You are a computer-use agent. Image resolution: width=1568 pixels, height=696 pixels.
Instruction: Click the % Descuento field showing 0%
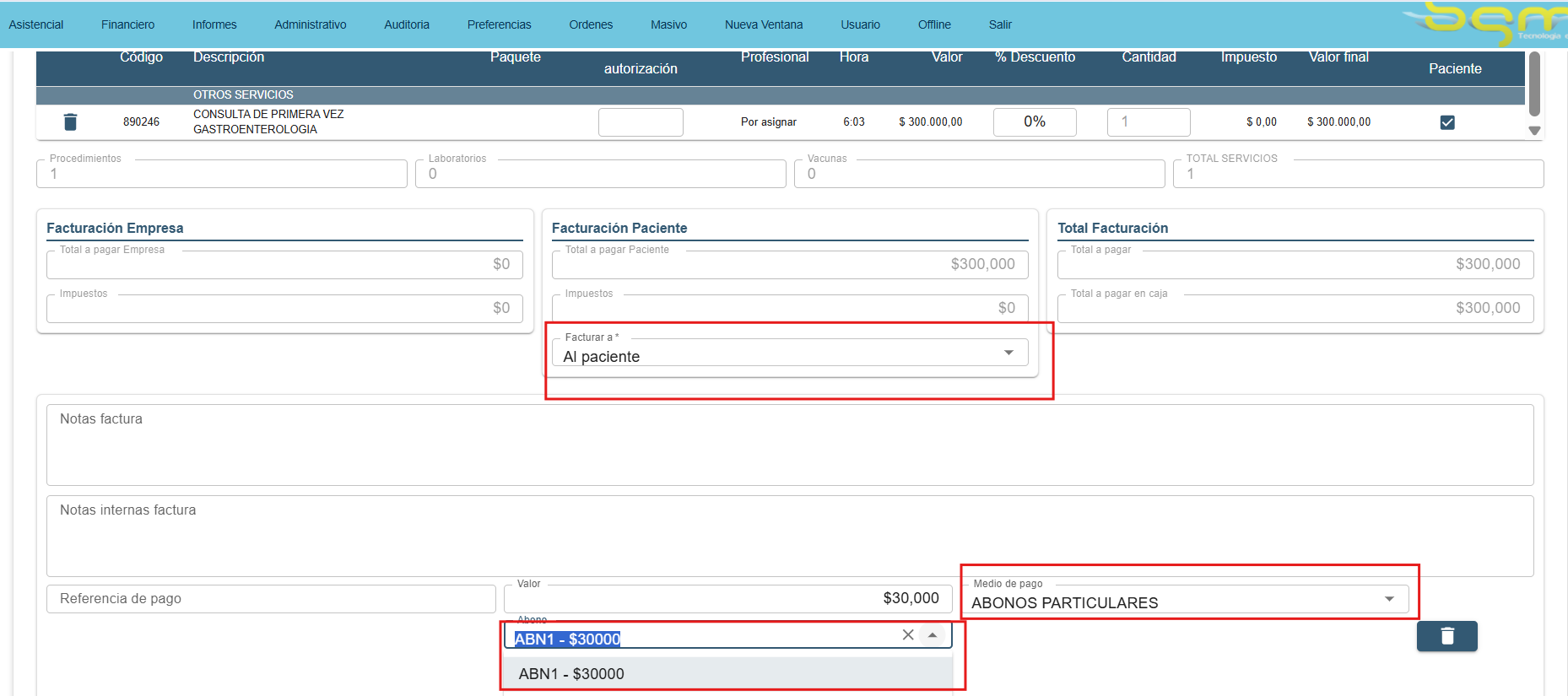[x=1035, y=122]
